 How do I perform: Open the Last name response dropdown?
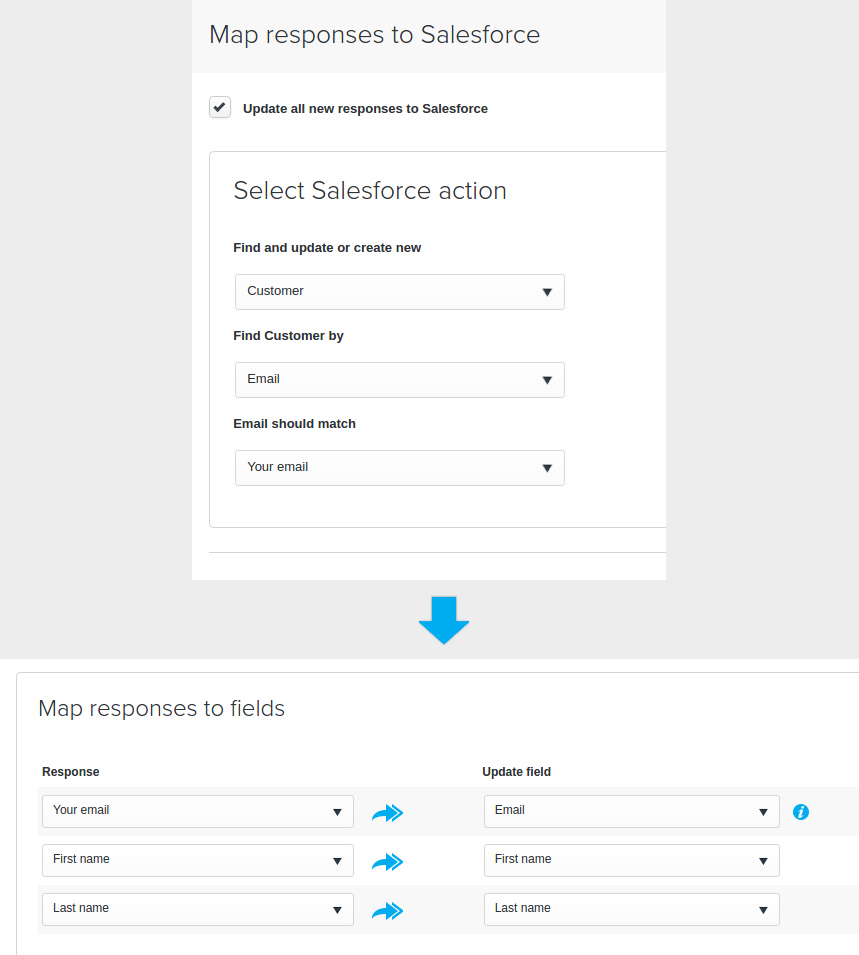(x=198, y=909)
